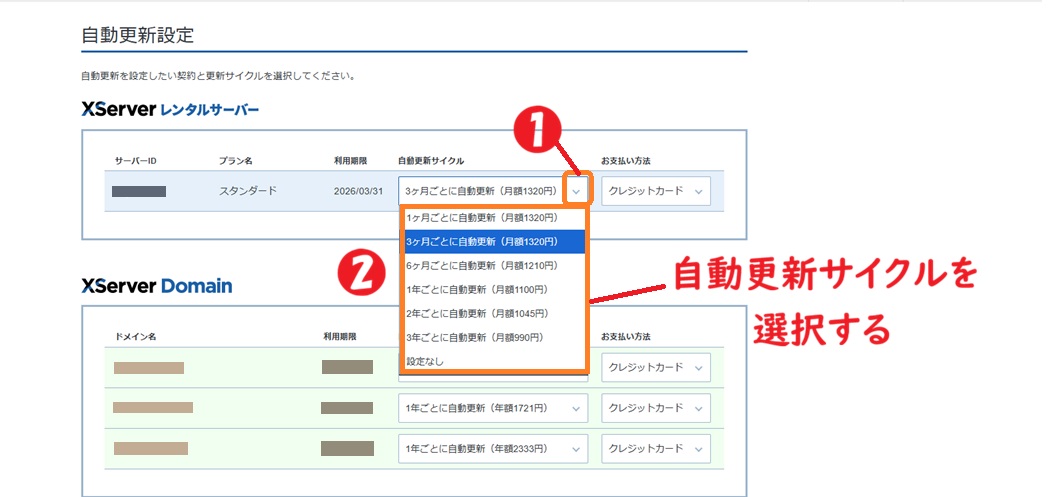Click the スタンダード plan name cell
Viewport: 1053px width, 497px height.
(247, 191)
